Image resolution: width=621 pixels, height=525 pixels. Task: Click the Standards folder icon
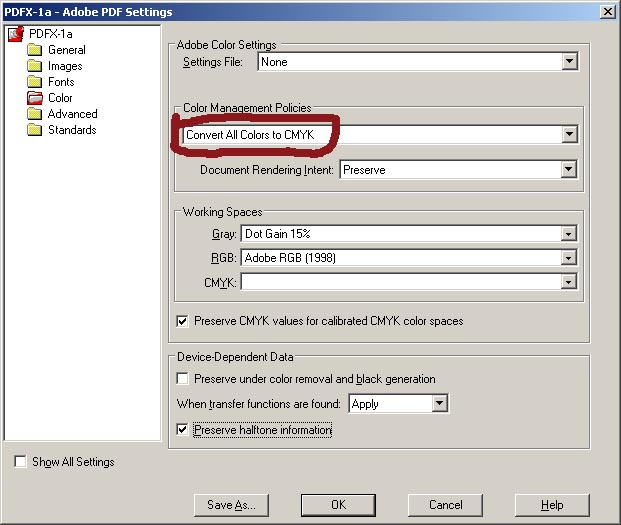click(34, 130)
